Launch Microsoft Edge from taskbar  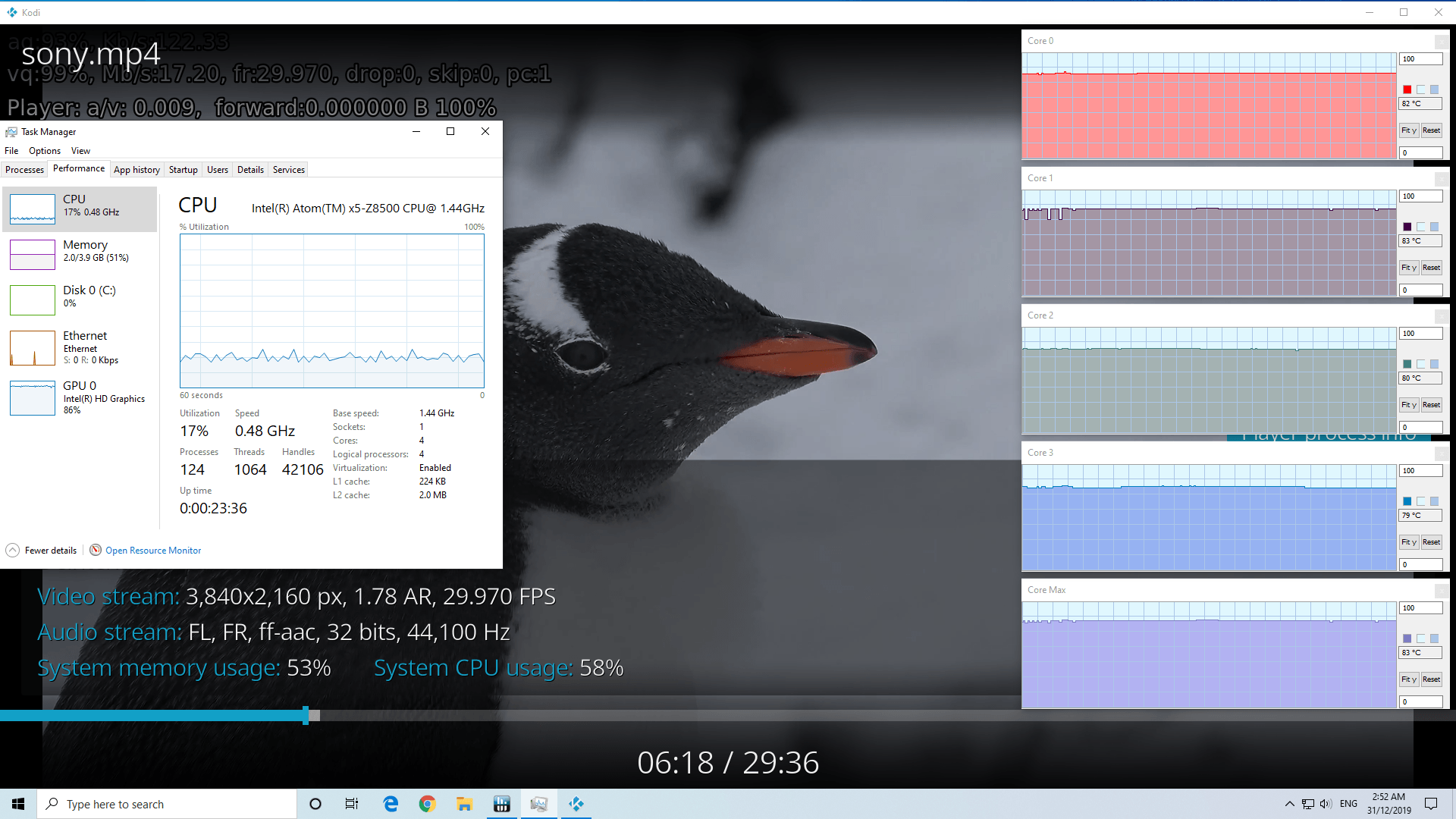tap(391, 804)
